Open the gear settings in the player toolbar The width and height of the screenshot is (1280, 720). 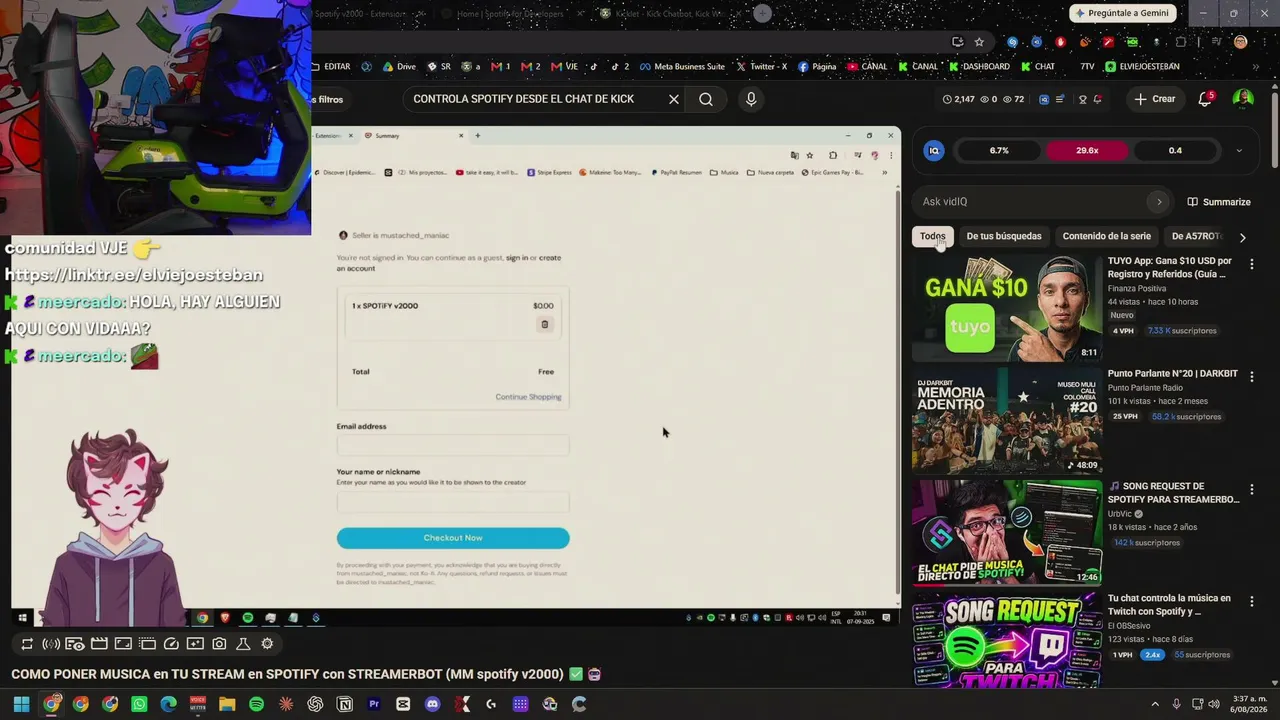pos(267,644)
